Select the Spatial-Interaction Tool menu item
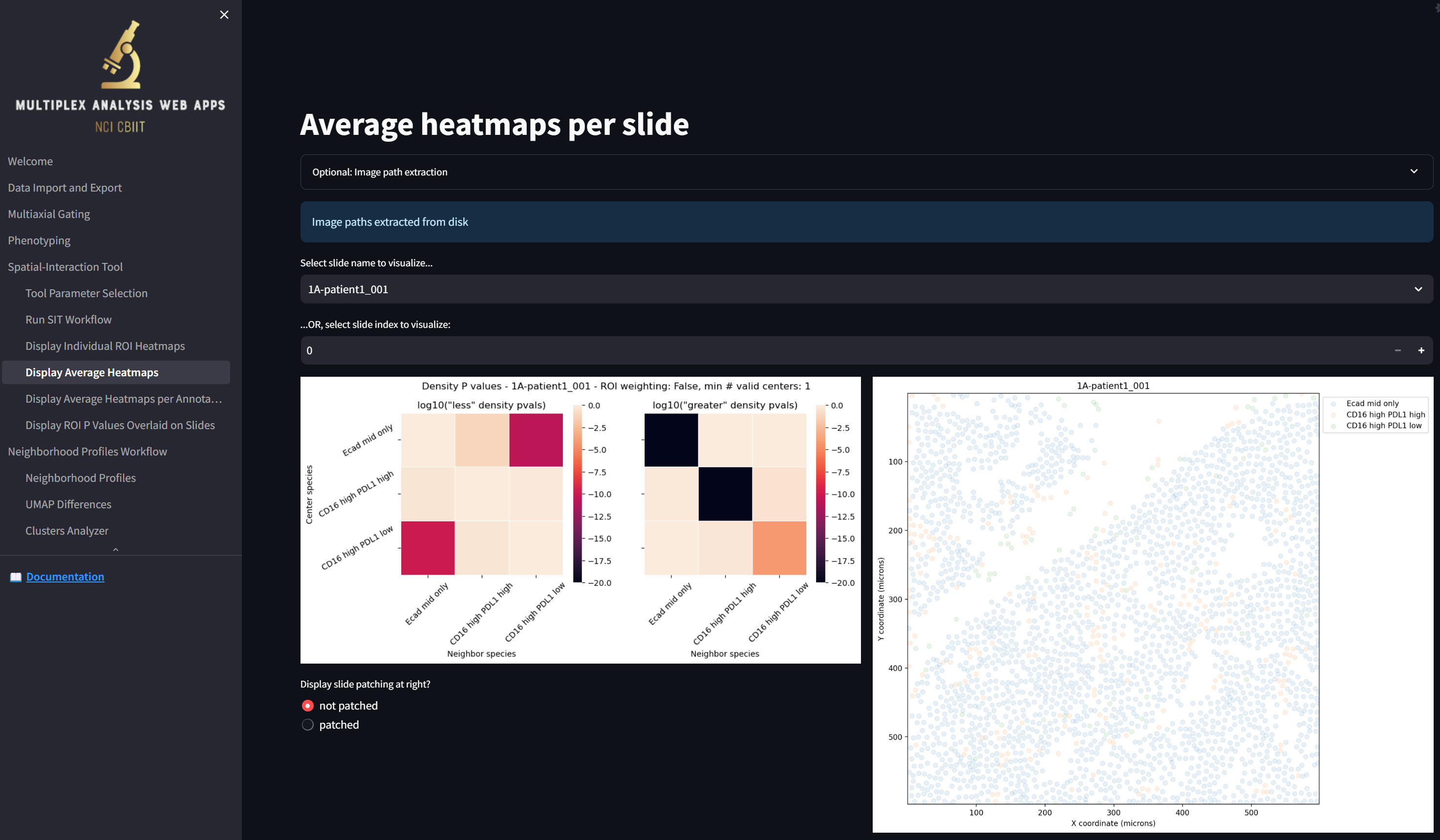 (65, 266)
